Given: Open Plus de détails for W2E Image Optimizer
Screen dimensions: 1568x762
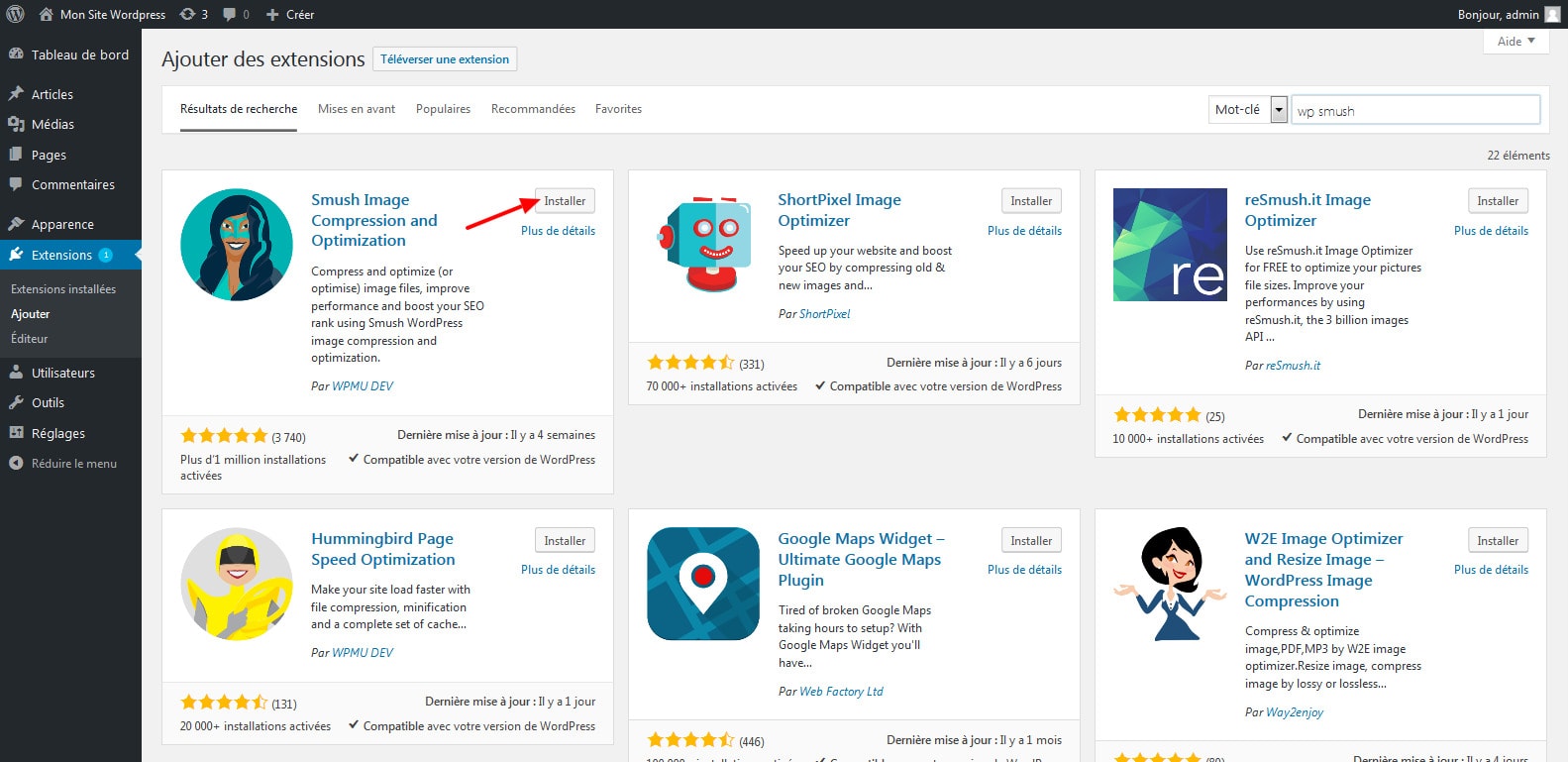Looking at the screenshot, I should pyautogui.click(x=1492, y=570).
